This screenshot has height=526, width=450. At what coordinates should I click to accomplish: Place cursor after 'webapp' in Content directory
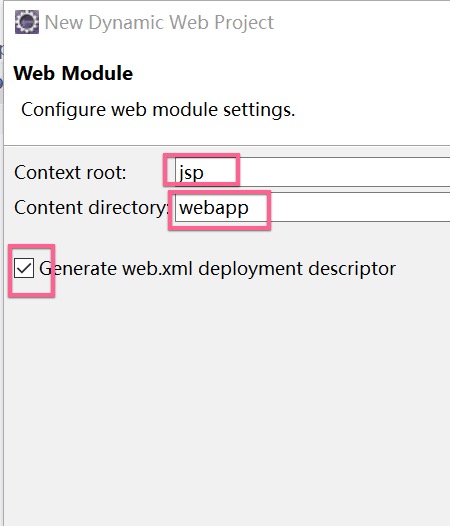(x=250, y=208)
